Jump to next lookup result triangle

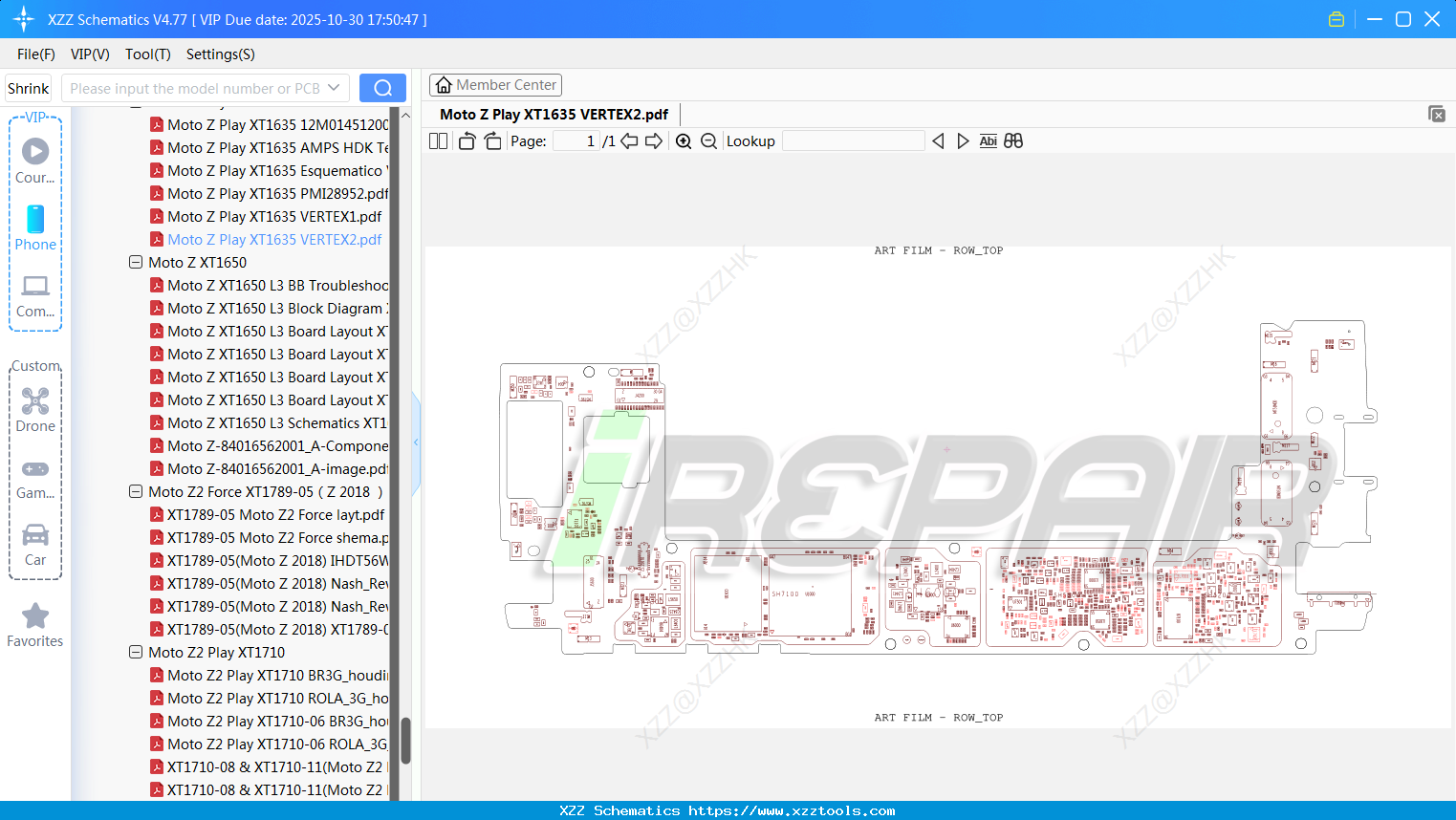(x=963, y=141)
